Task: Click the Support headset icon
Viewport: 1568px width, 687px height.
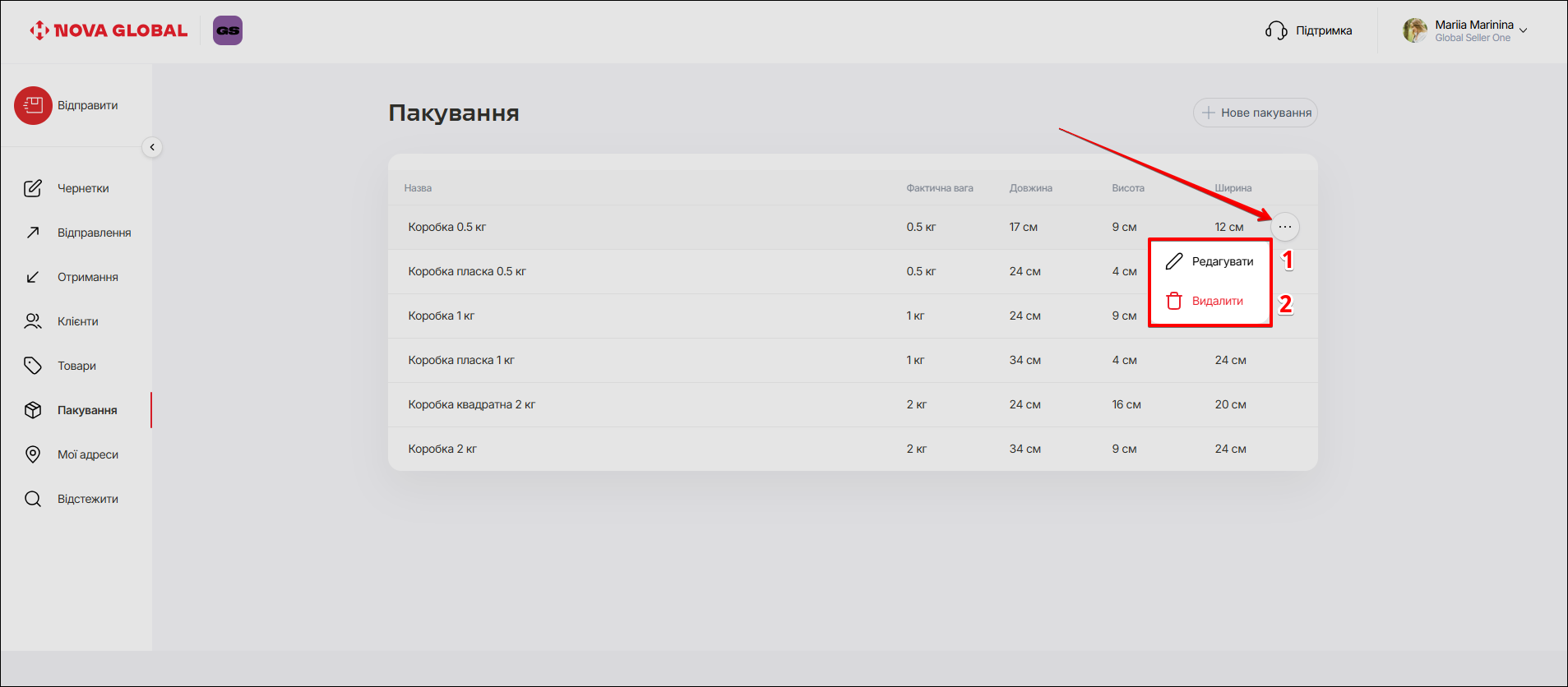Action: tap(1276, 30)
